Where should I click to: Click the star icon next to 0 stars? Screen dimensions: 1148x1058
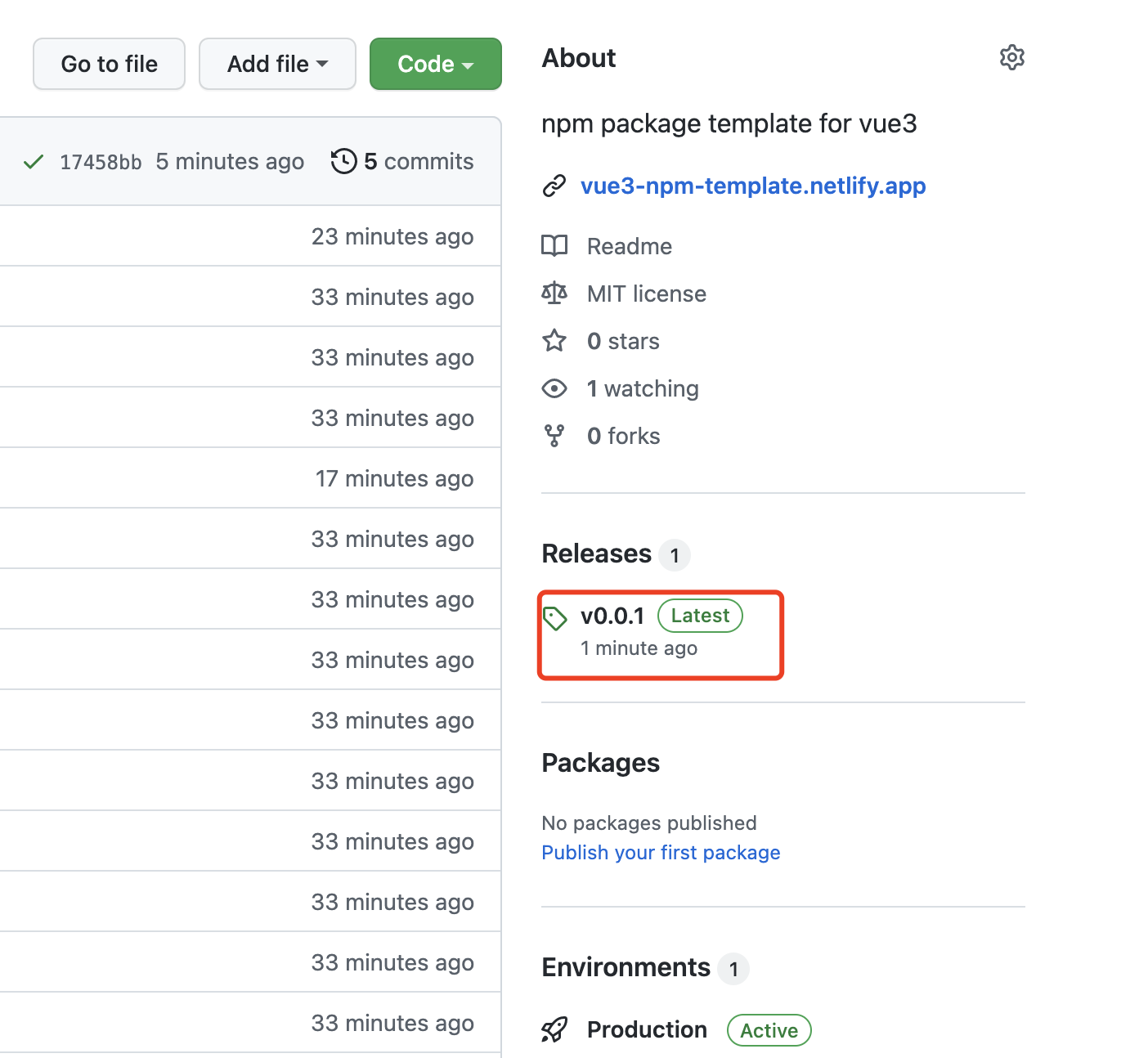pos(554,341)
